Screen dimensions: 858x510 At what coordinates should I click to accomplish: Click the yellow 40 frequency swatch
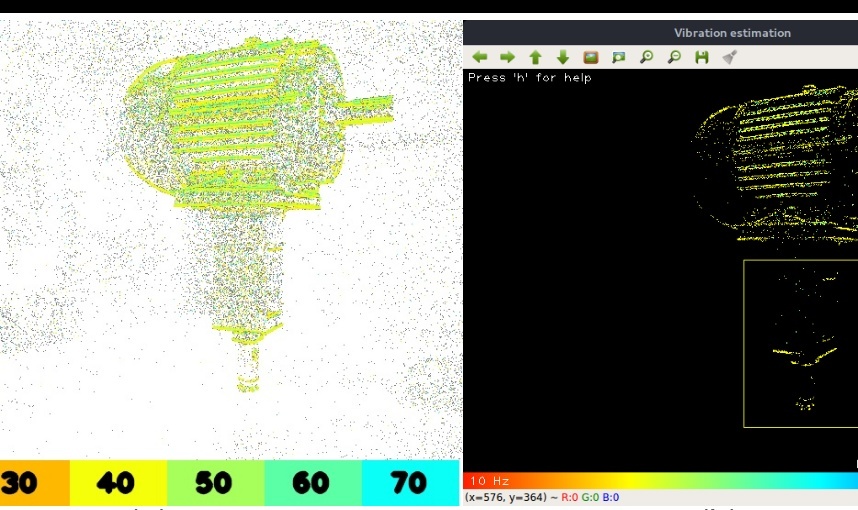point(118,482)
